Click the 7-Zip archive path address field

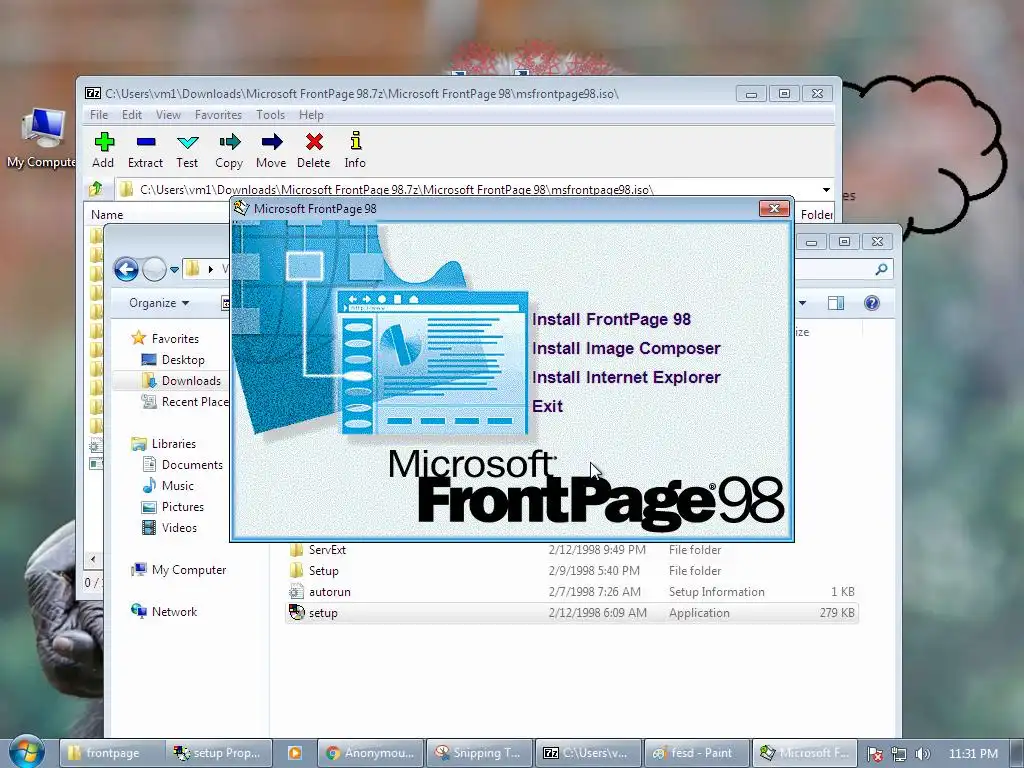click(x=467, y=189)
